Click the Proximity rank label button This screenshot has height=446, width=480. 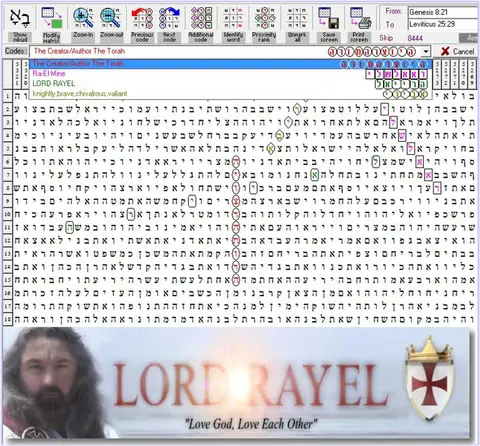point(264,37)
